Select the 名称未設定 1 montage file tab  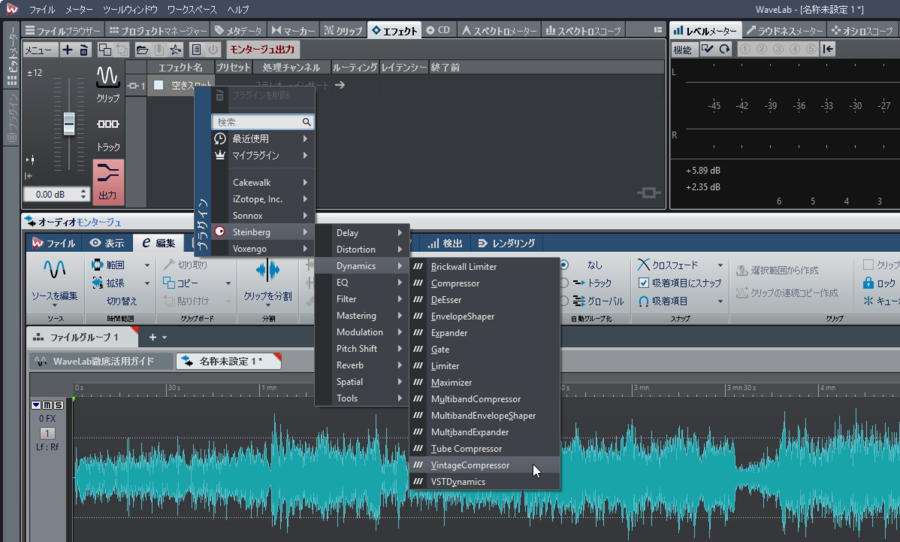click(x=229, y=361)
